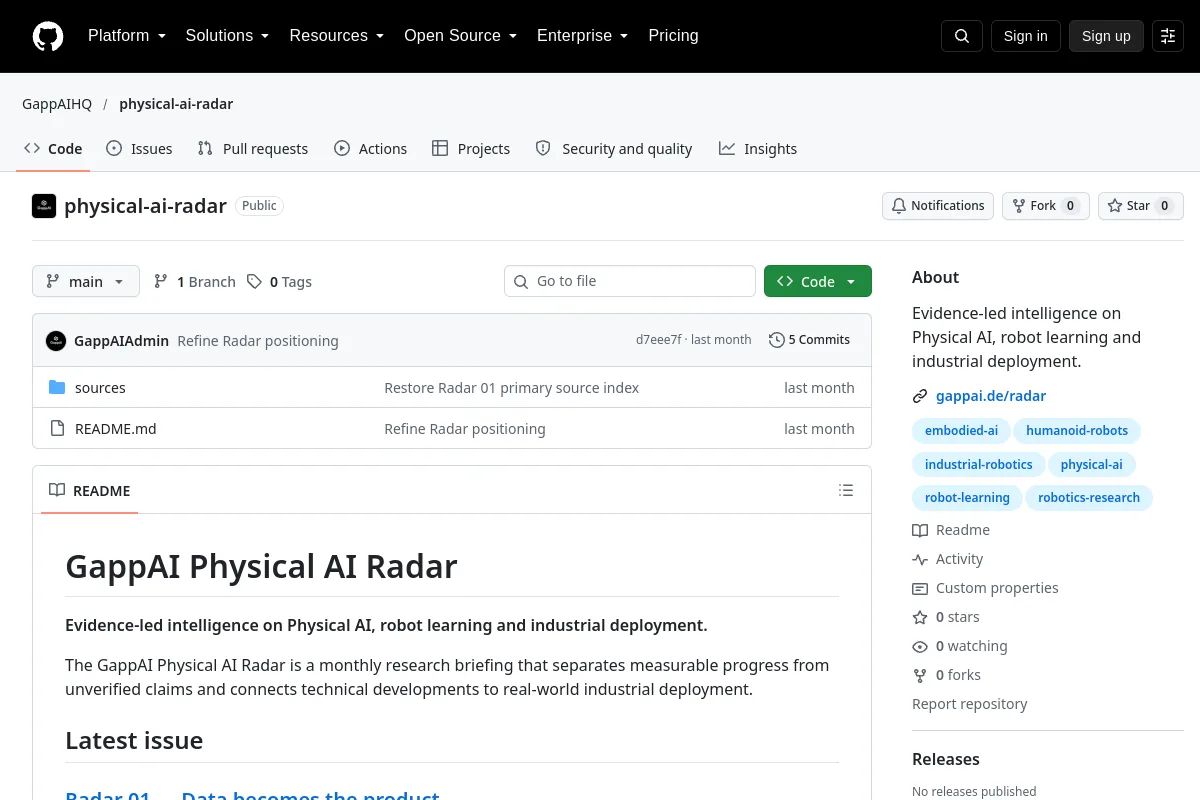
Task: Switch to the Code tab
Action: (53, 149)
